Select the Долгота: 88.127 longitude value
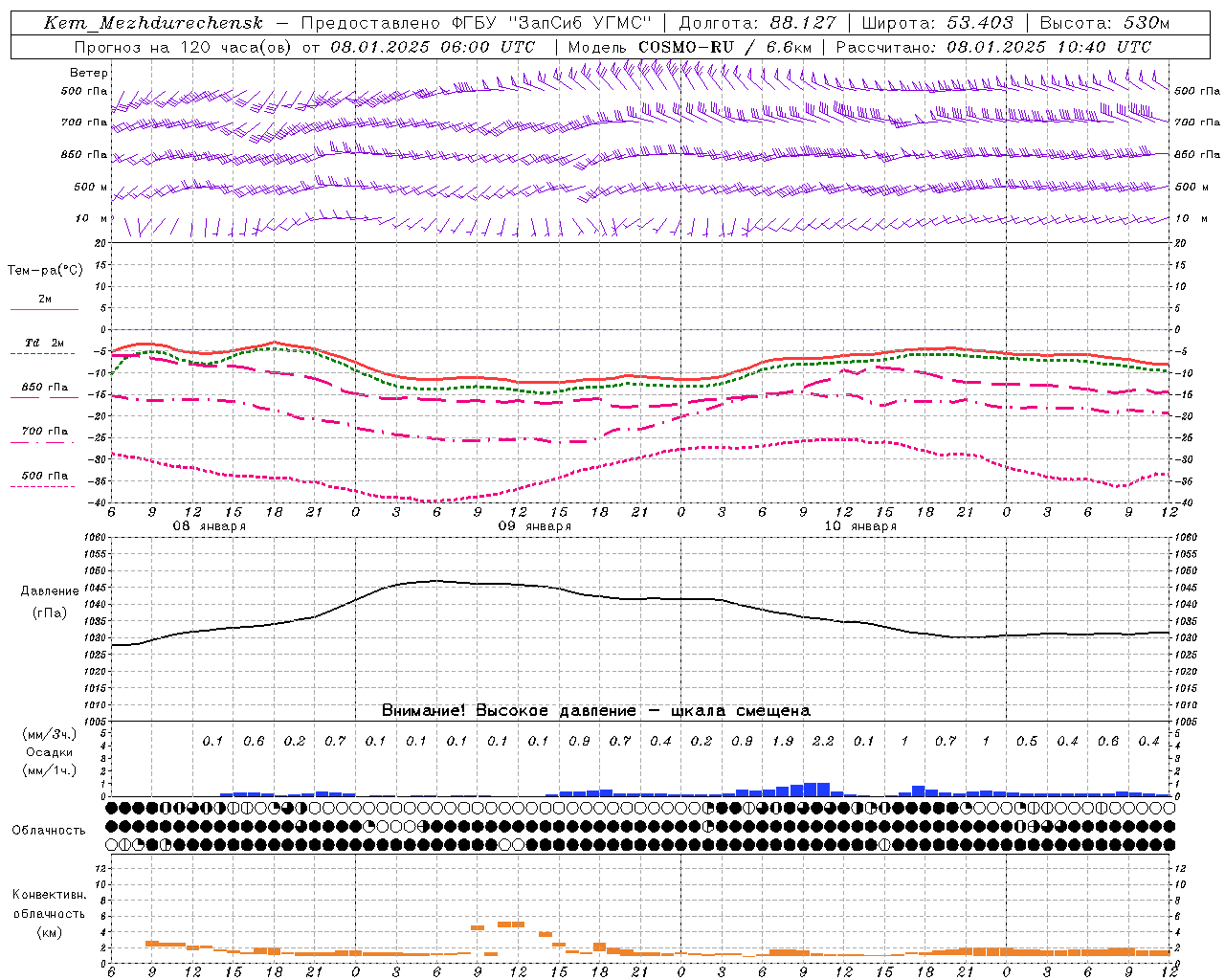The height and width of the screenshot is (980, 1225). click(758, 23)
